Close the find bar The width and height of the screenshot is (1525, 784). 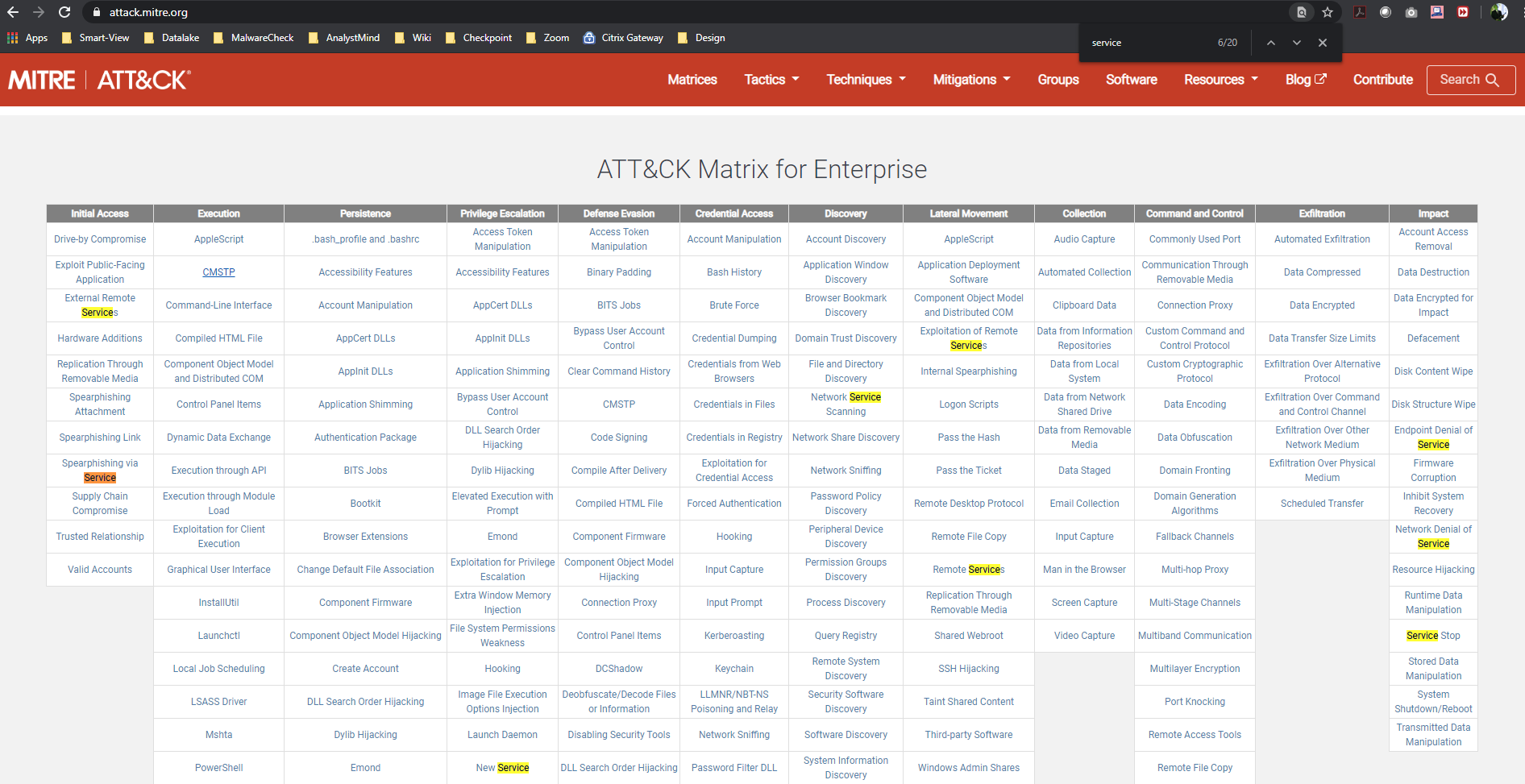coord(1323,43)
